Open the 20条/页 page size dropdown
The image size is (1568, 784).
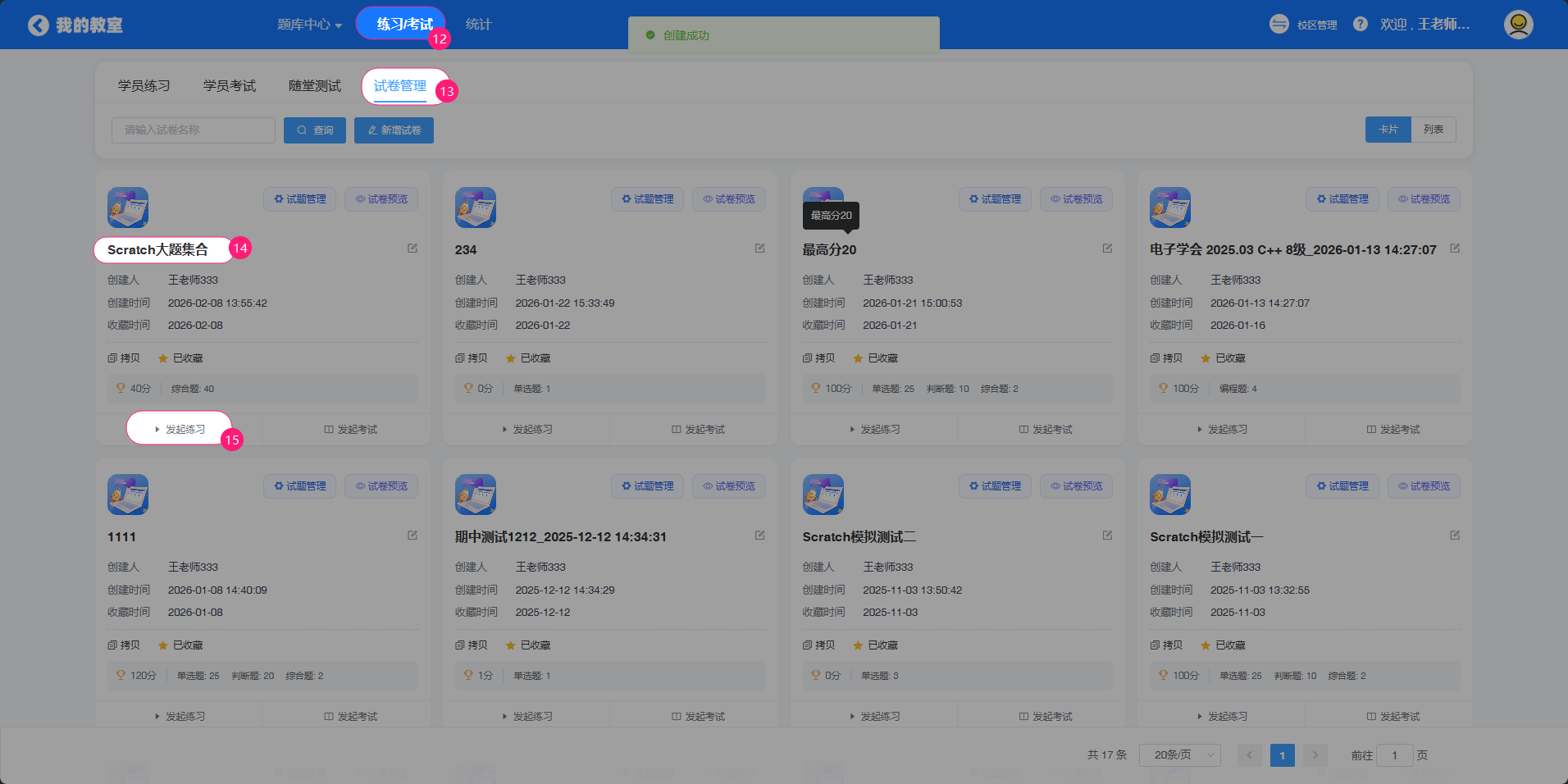click(x=1179, y=755)
